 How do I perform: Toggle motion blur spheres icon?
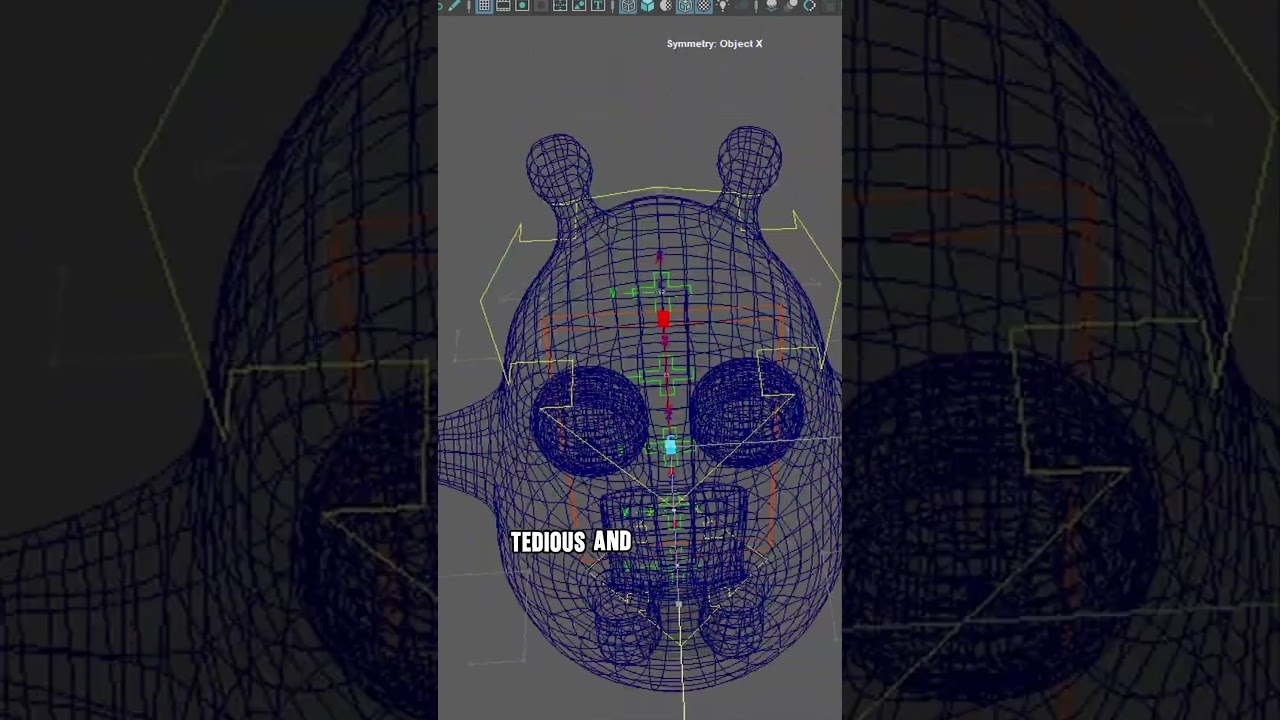tap(792, 6)
